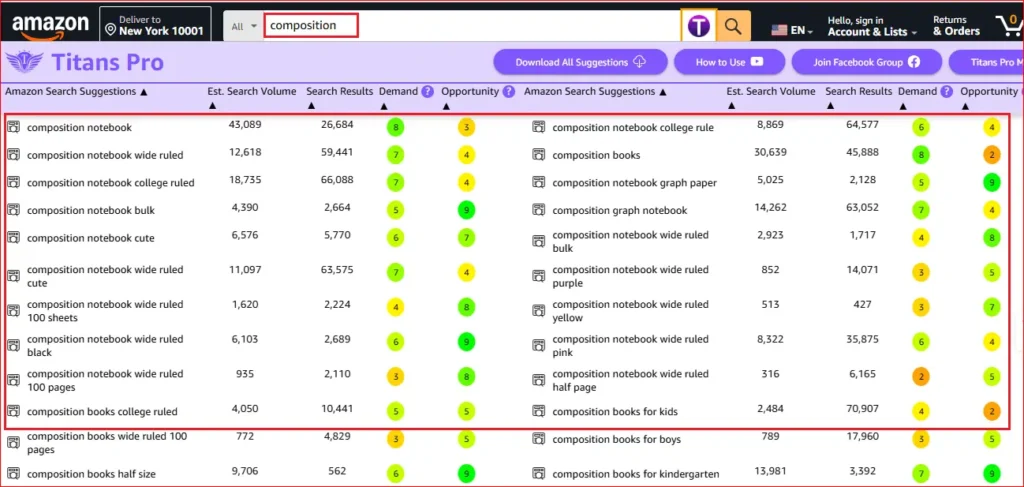1024x487 pixels.
Task: Click search volume value 43,089
Action: pos(245,124)
